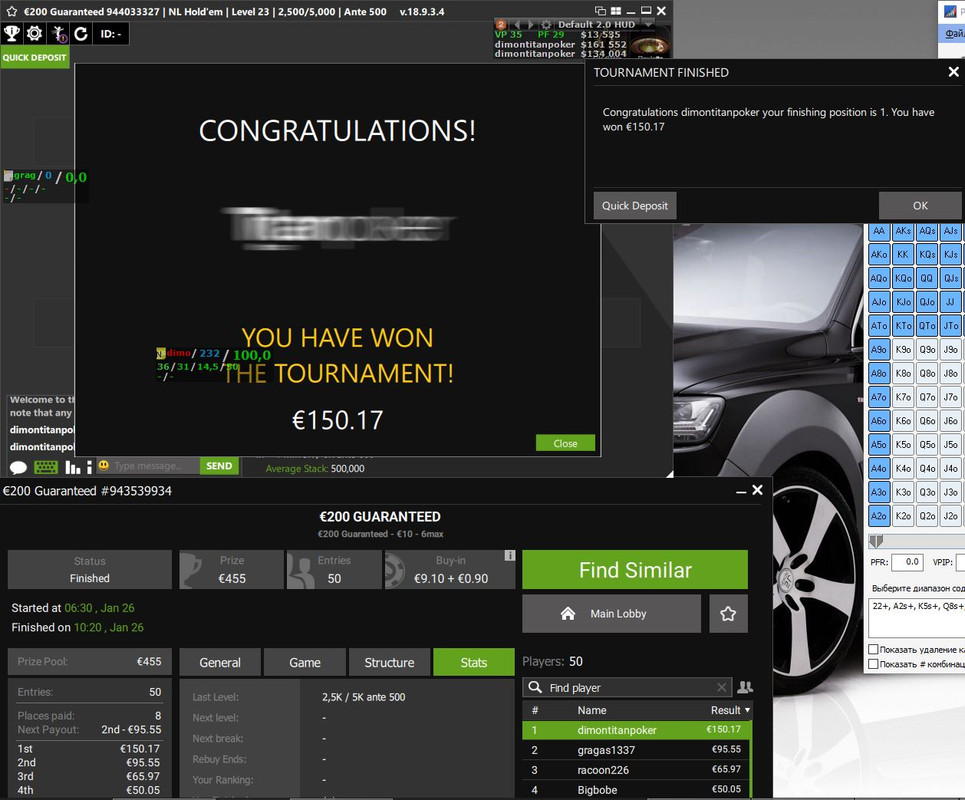The height and width of the screenshot is (800, 965).
Task: Open the chat bubble icon
Action: 18,467
